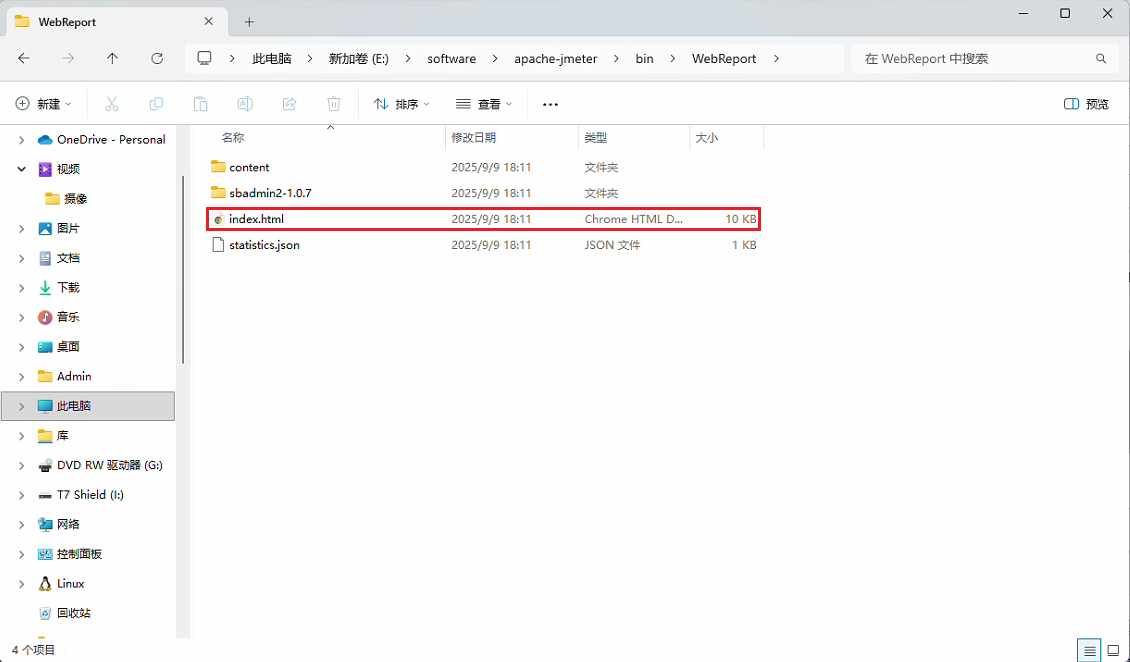Select the index.html file
1130x662 pixels.
point(258,219)
